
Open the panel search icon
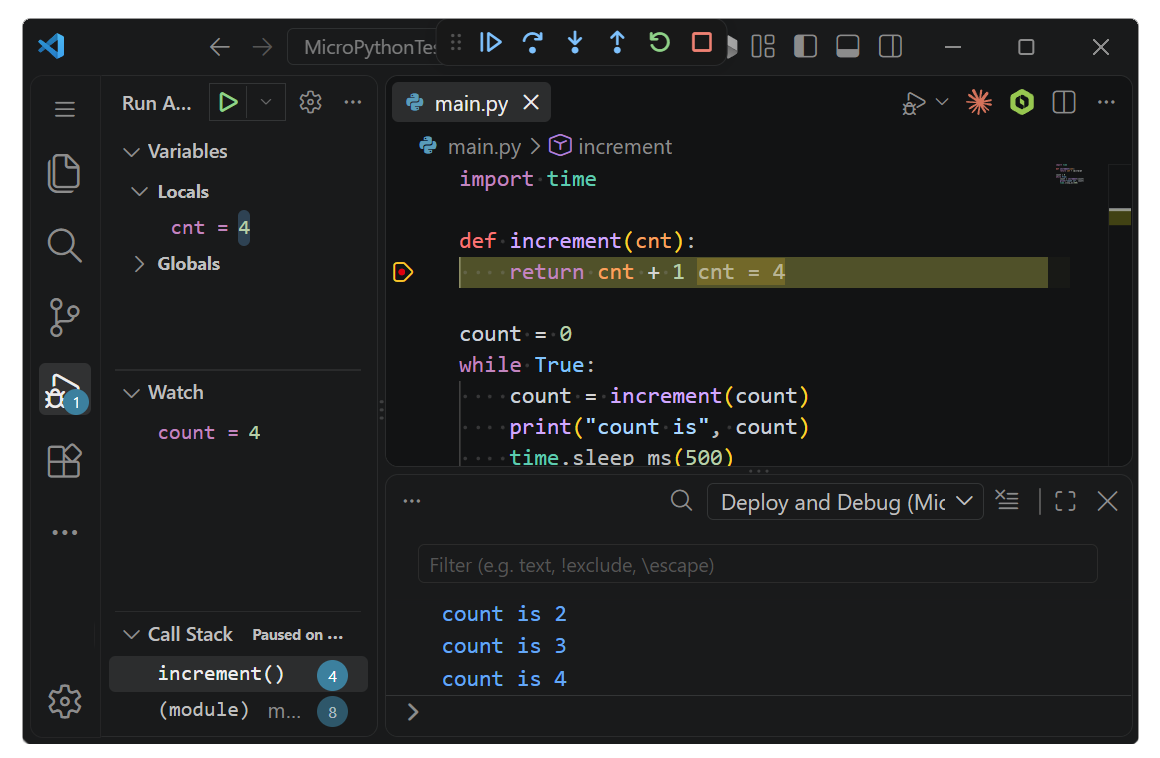pyautogui.click(x=681, y=501)
